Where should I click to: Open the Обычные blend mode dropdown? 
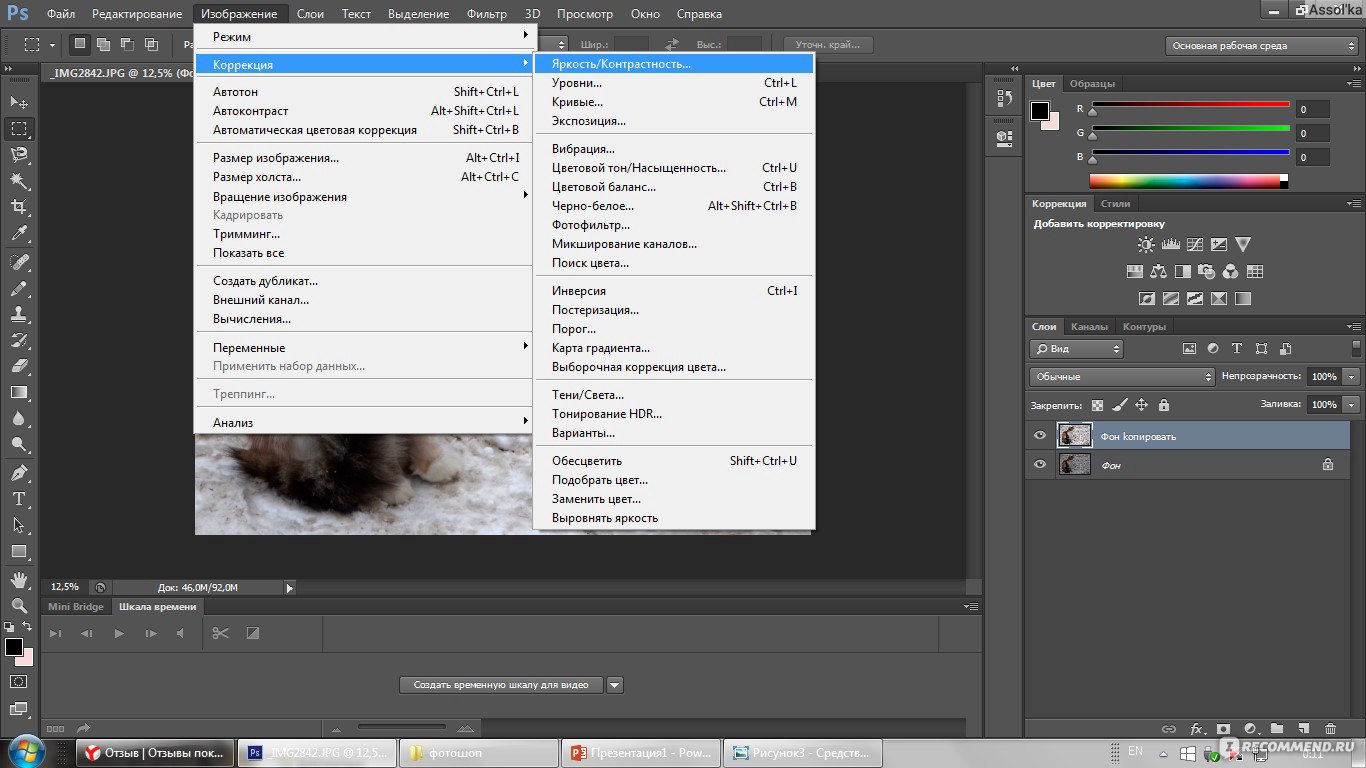pyautogui.click(x=1121, y=377)
